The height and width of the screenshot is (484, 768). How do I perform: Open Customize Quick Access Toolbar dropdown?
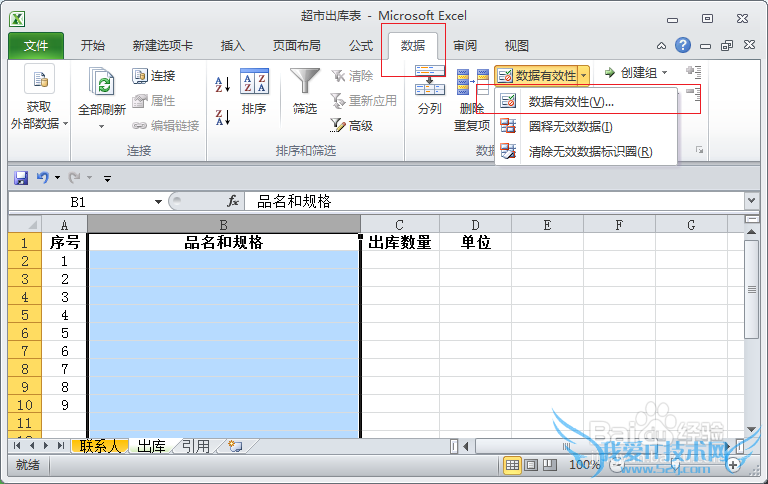click(107, 178)
